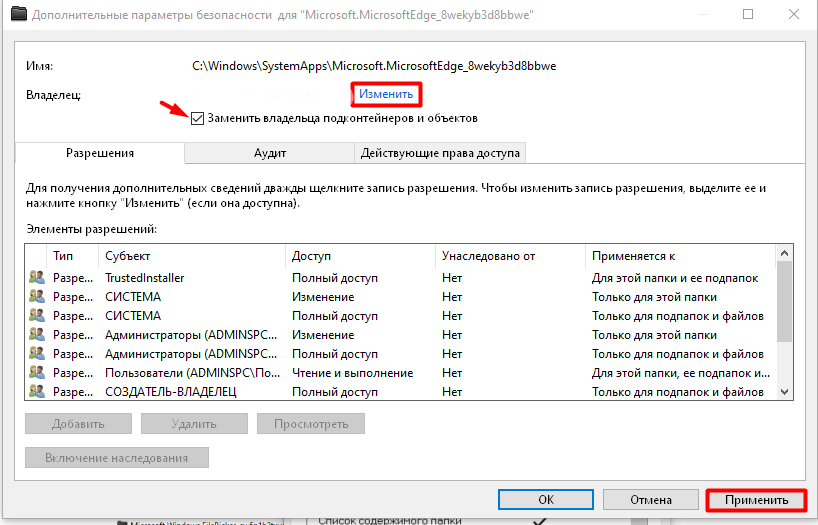Click the folder icon in title bar
The image size is (818, 525).
pyautogui.click(x=19, y=14)
